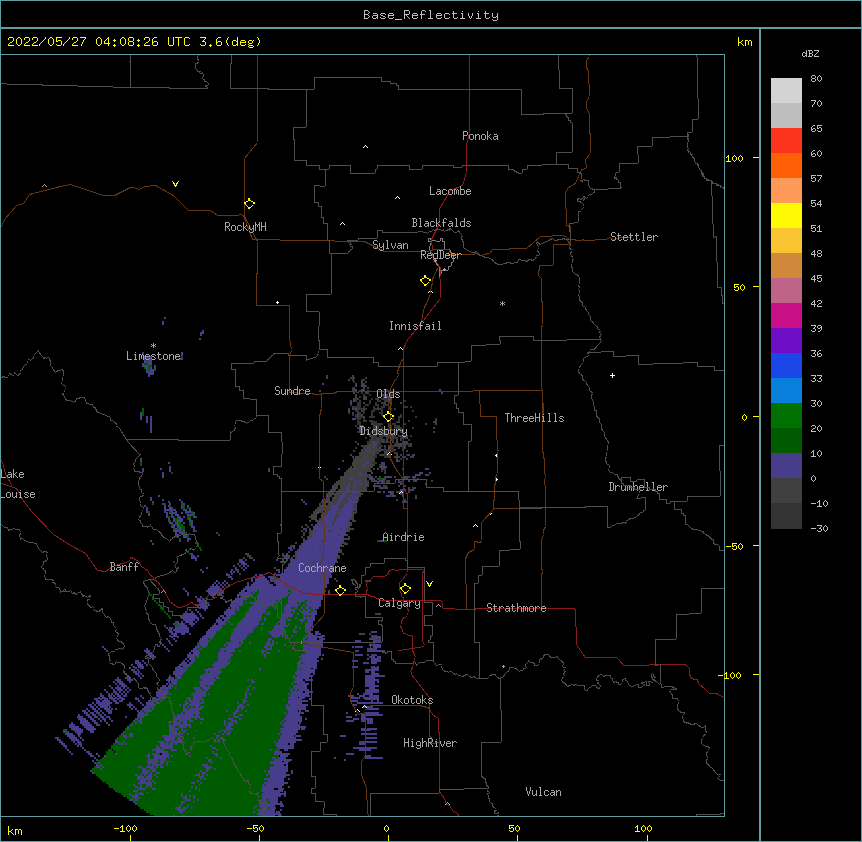Click the Strathmore label
This screenshot has height=842, width=862.
click(x=516, y=608)
